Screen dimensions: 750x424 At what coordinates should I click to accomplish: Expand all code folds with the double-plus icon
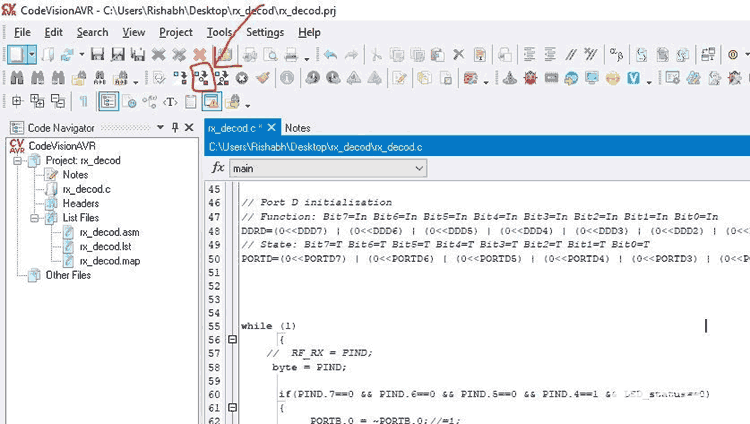(x=37, y=101)
